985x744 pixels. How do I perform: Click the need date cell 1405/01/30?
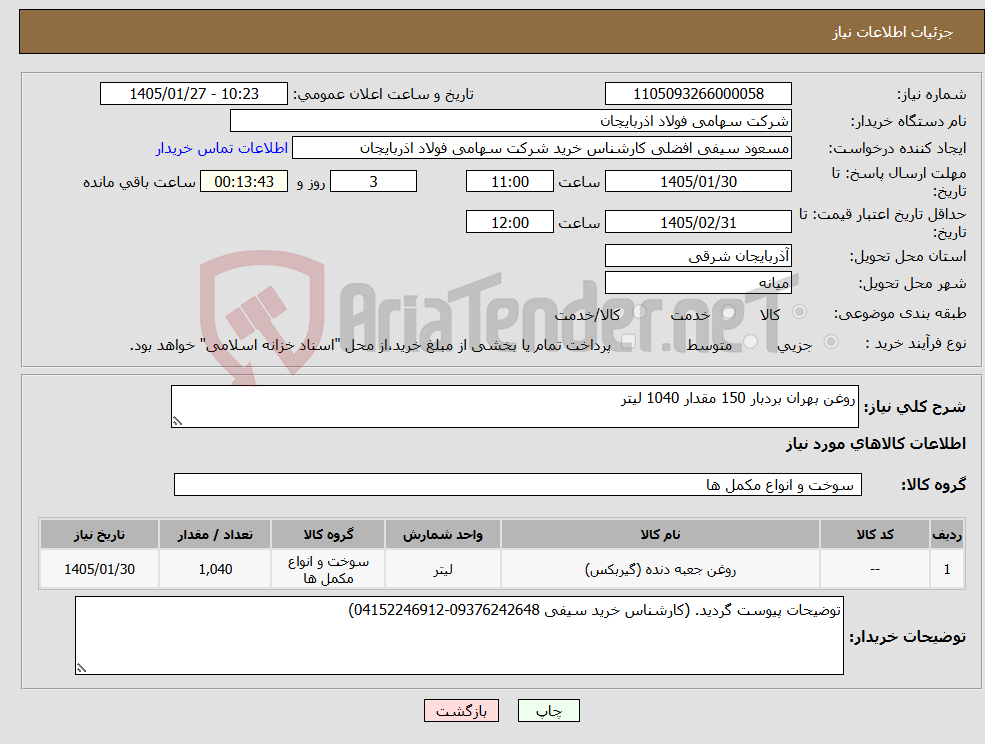[x=99, y=569]
